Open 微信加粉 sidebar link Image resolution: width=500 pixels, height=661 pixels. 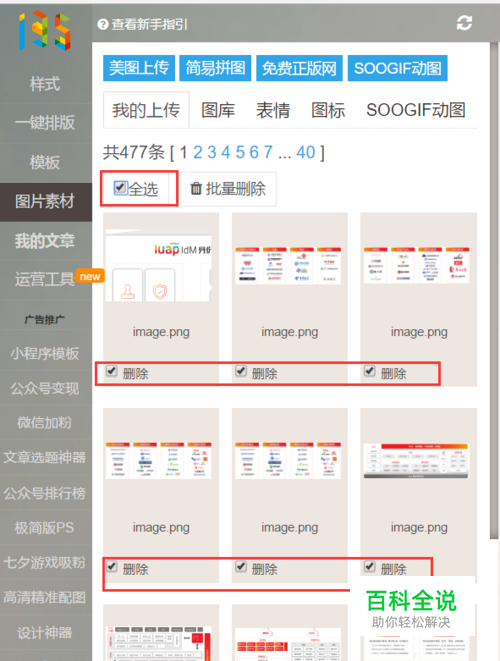pos(45,422)
